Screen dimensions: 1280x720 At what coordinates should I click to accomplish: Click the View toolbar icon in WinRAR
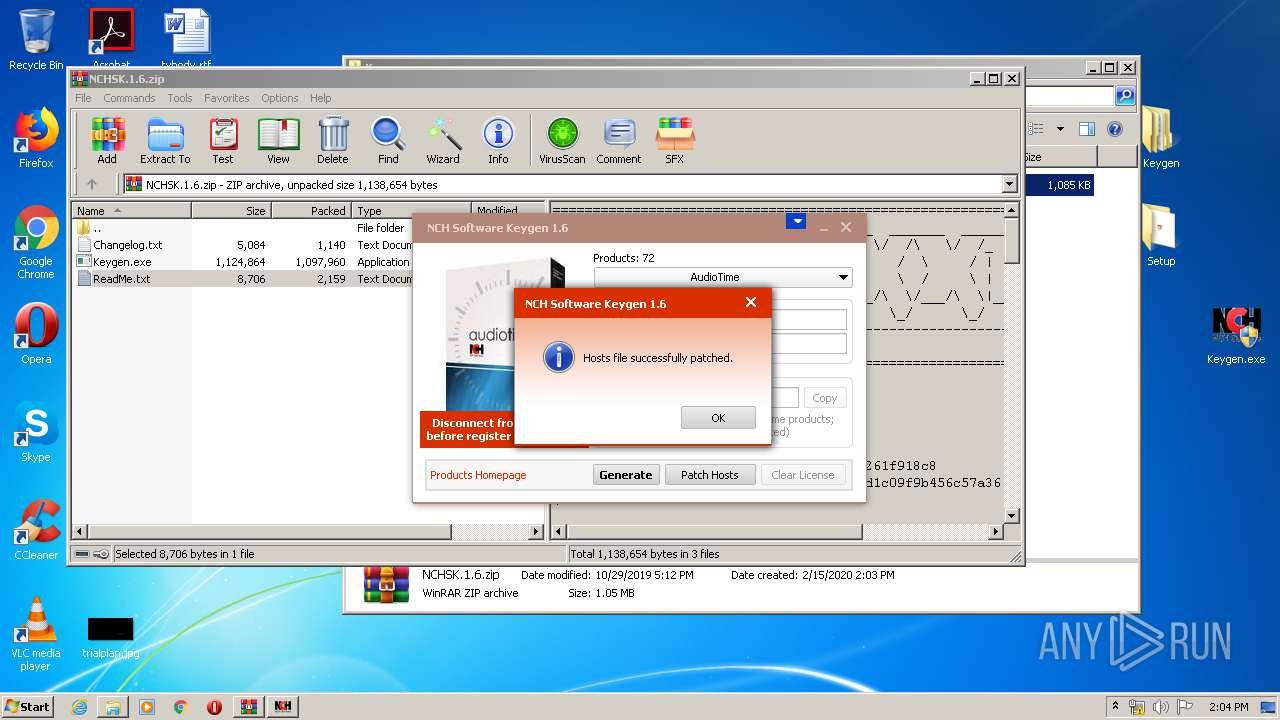[x=278, y=140]
